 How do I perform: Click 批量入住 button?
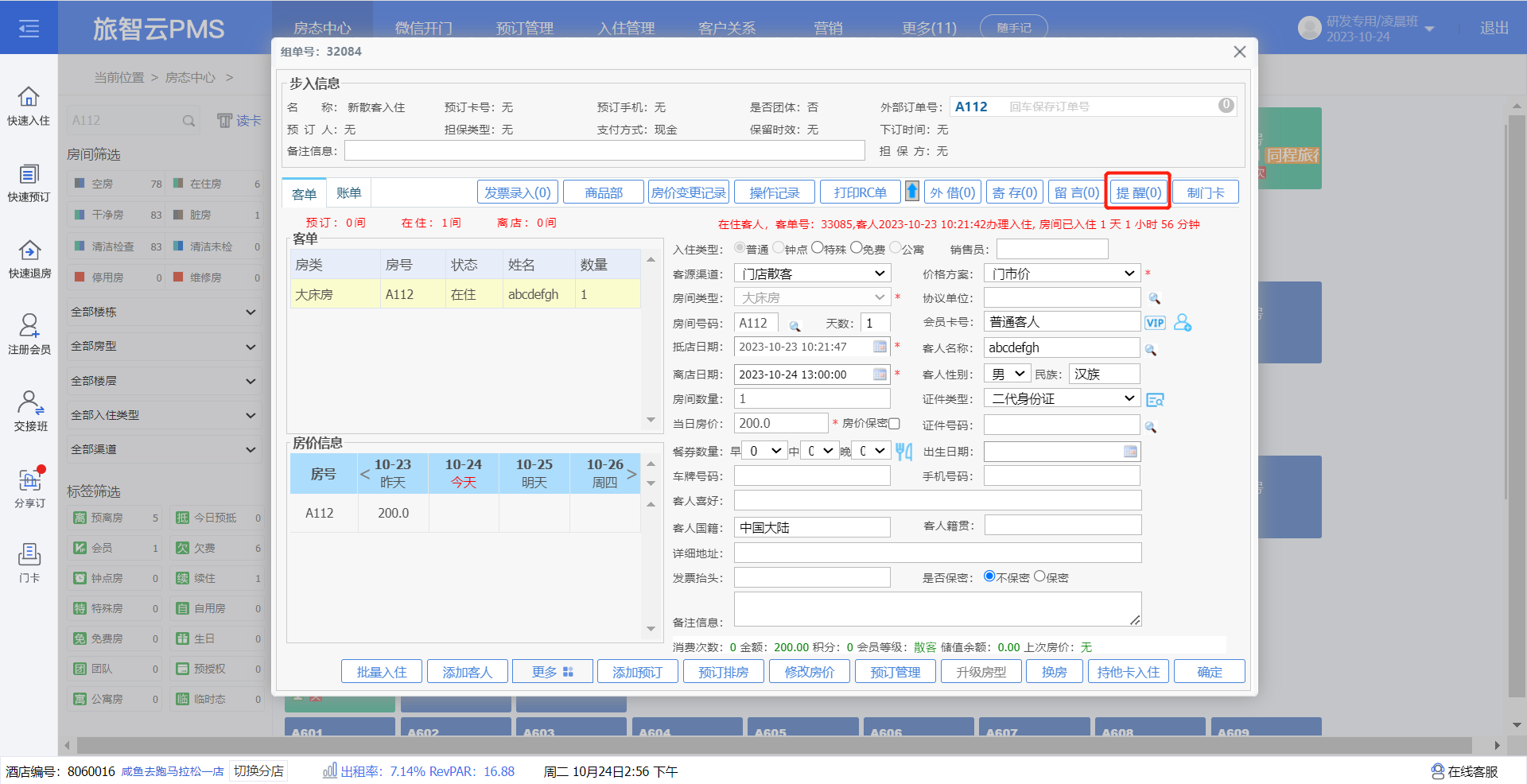click(382, 672)
